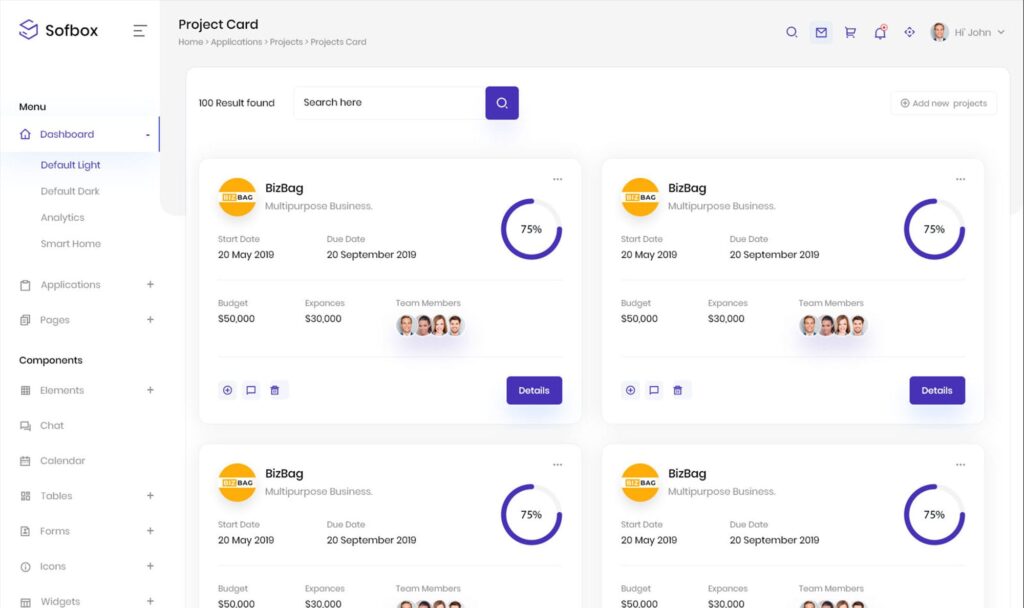Click comment icon on second BizBag card
The height and width of the screenshot is (608, 1024).
pos(654,390)
